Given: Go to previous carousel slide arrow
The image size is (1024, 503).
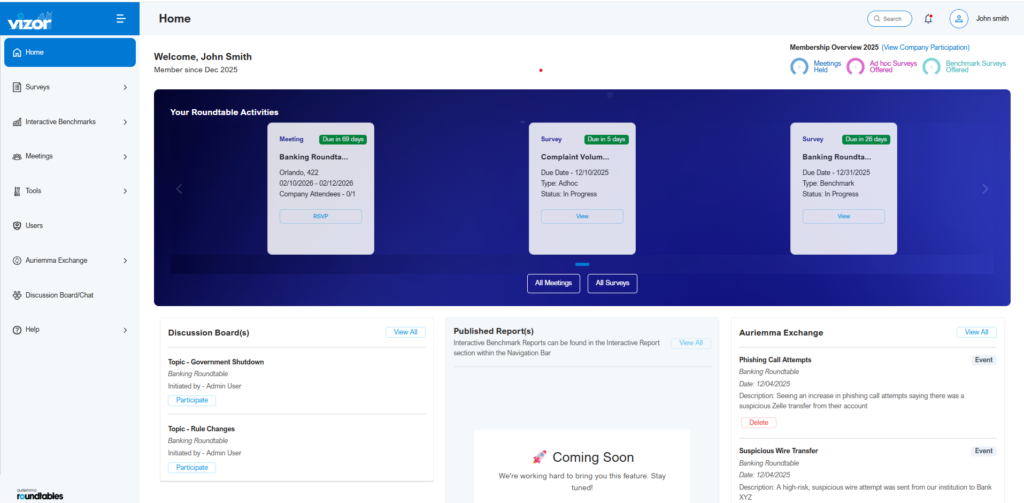Looking at the screenshot, I should click(180, 189).
